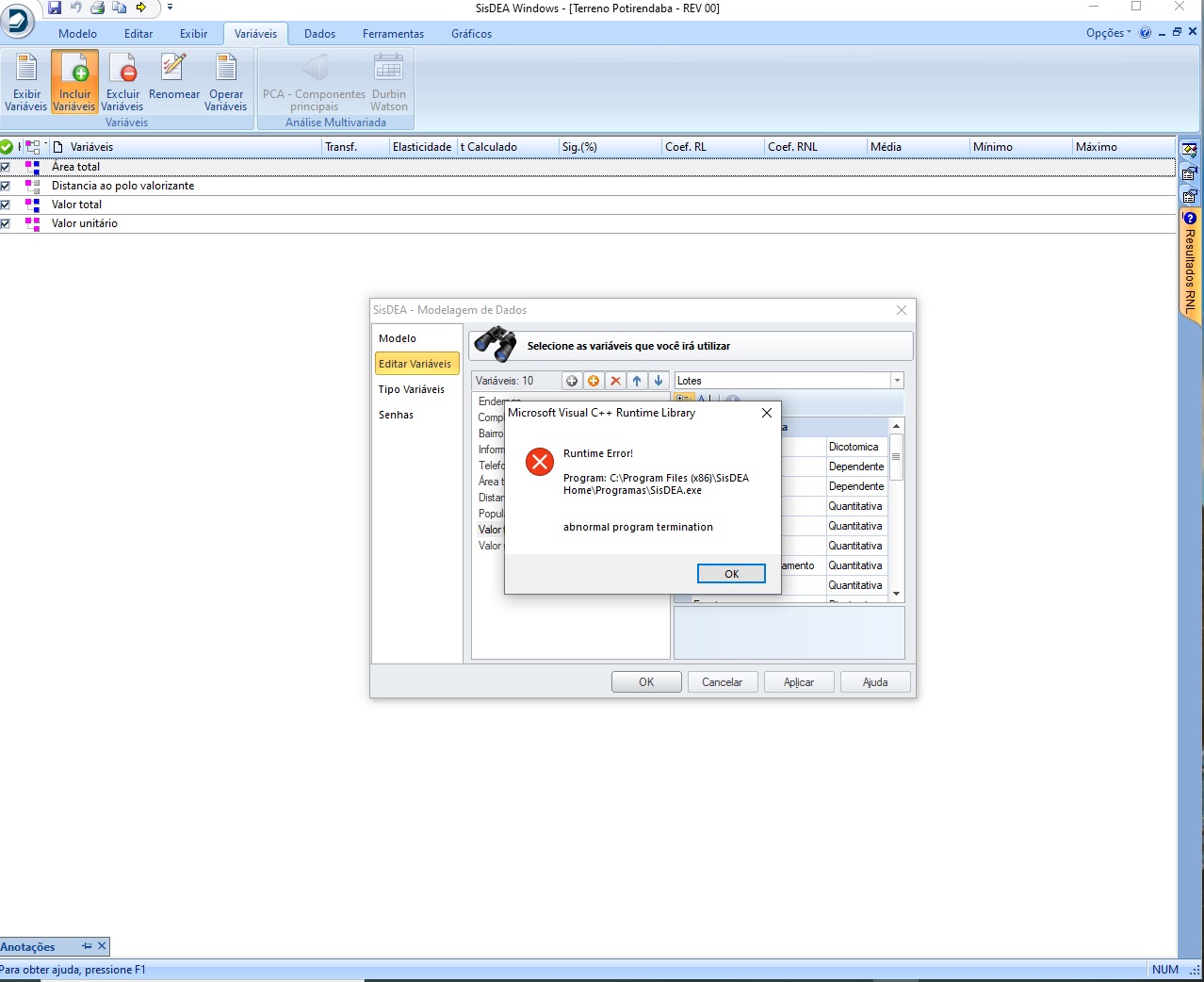The width and height of the screenshot is (1204, 982).
Task: Toggle the Área total row checkbox
Action: click(6, 167)
